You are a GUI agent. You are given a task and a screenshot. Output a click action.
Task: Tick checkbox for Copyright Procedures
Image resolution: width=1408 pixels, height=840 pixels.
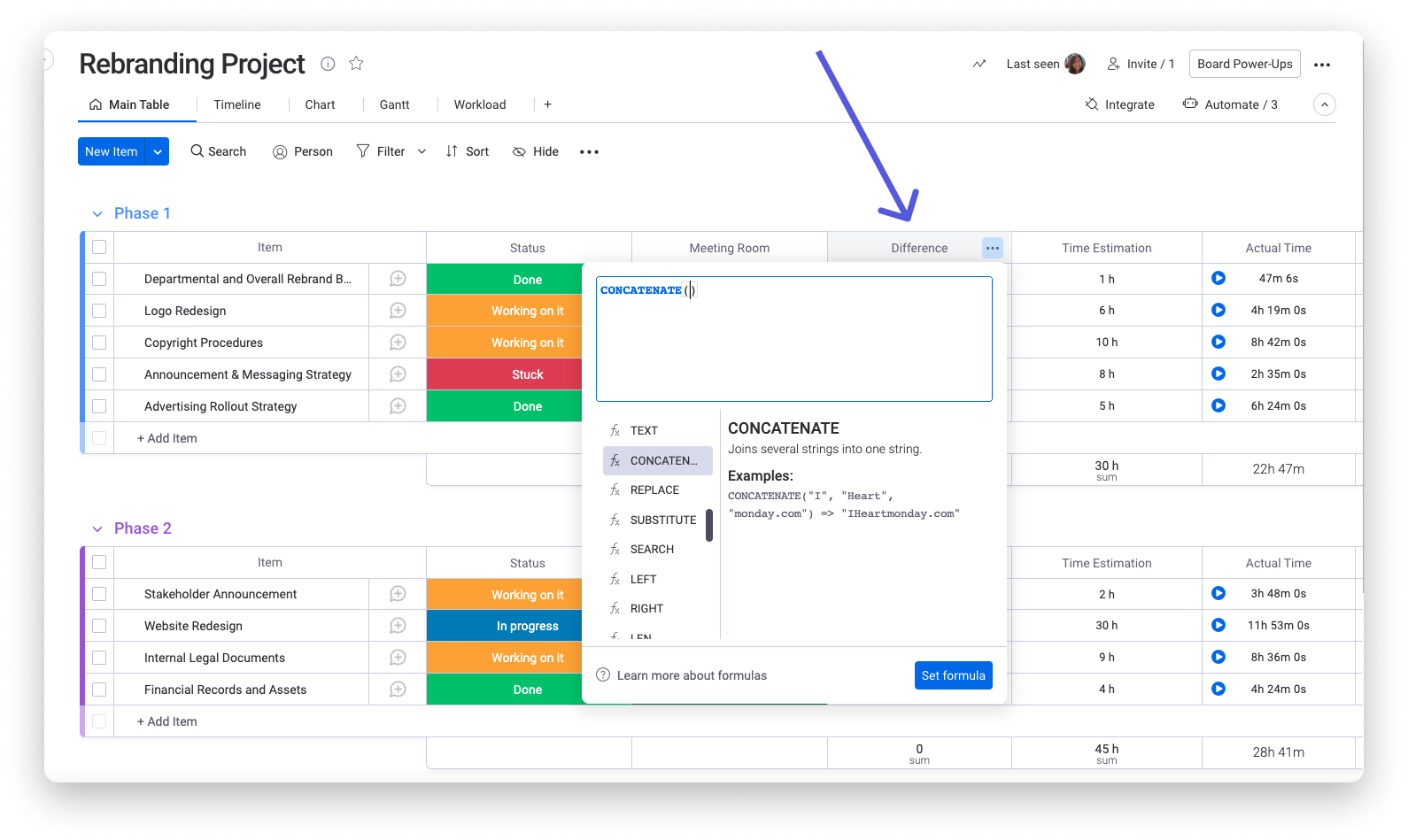pos(99,343)
